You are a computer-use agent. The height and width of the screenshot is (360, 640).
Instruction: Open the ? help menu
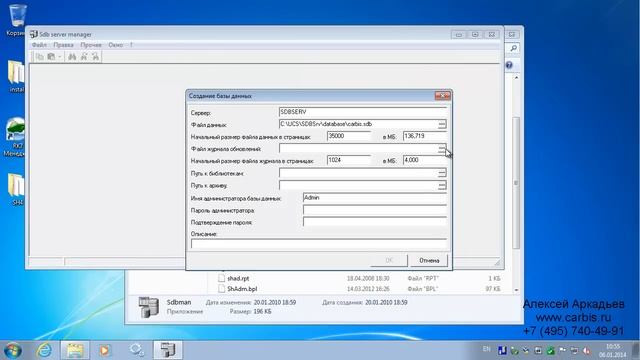coord(131,45)
